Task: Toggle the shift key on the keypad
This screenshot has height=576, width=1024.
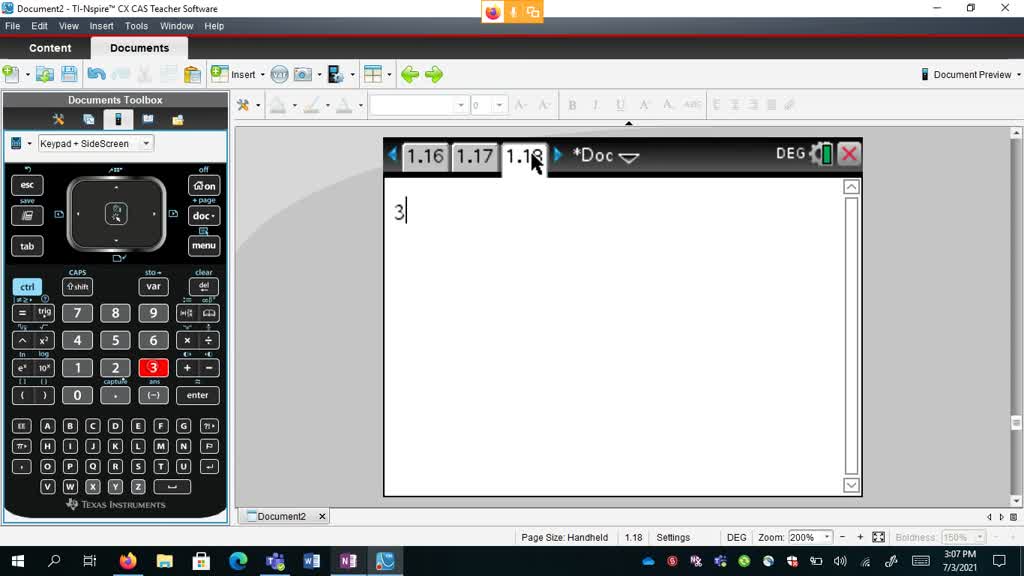Action: 77,286
